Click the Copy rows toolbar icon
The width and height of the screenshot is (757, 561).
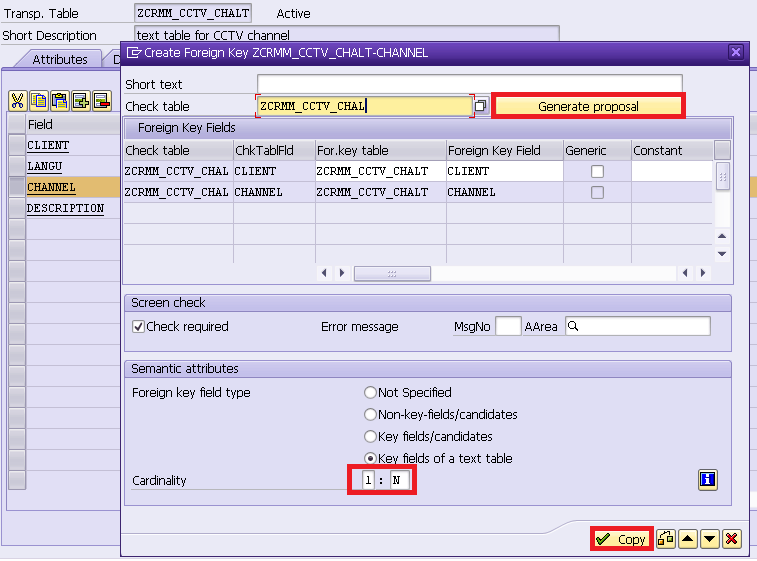click(39, 101)
